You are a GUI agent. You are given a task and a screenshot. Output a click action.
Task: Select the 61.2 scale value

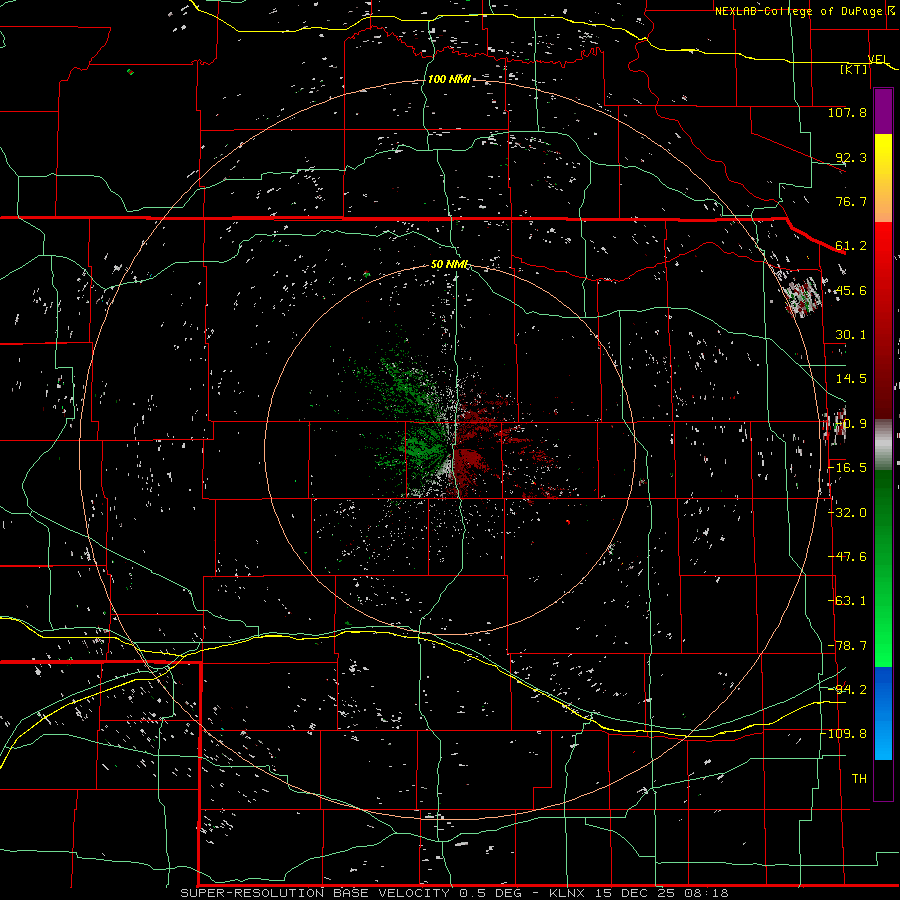(851, 246)
